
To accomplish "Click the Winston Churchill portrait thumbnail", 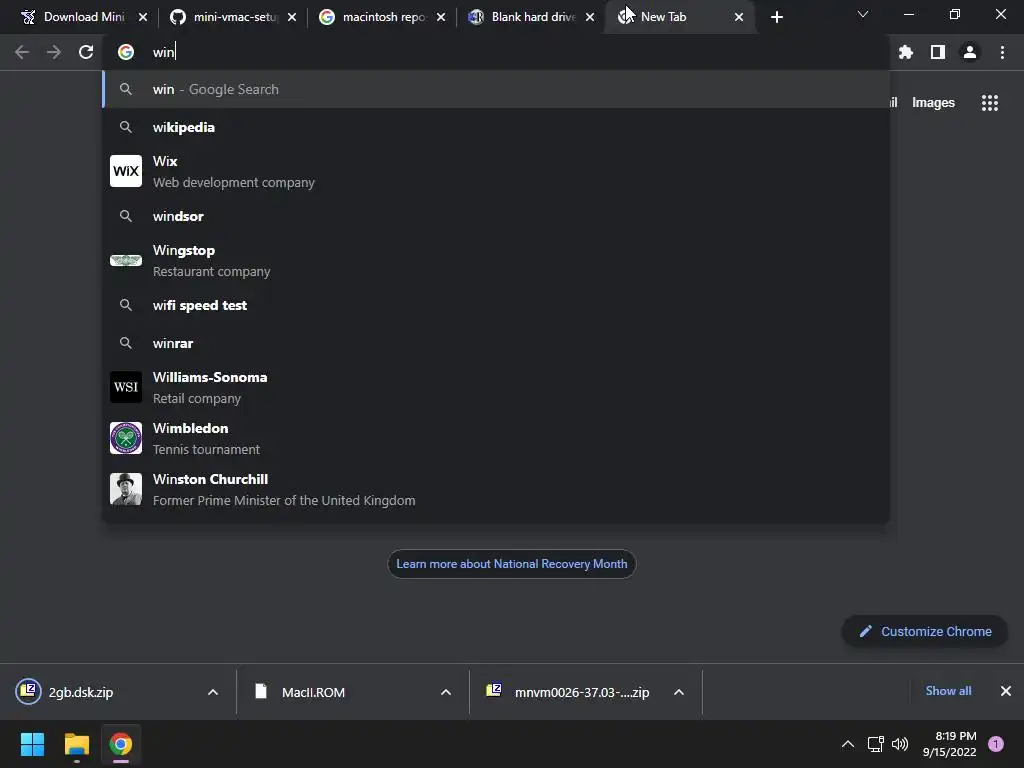I will (x=126, y=489).
